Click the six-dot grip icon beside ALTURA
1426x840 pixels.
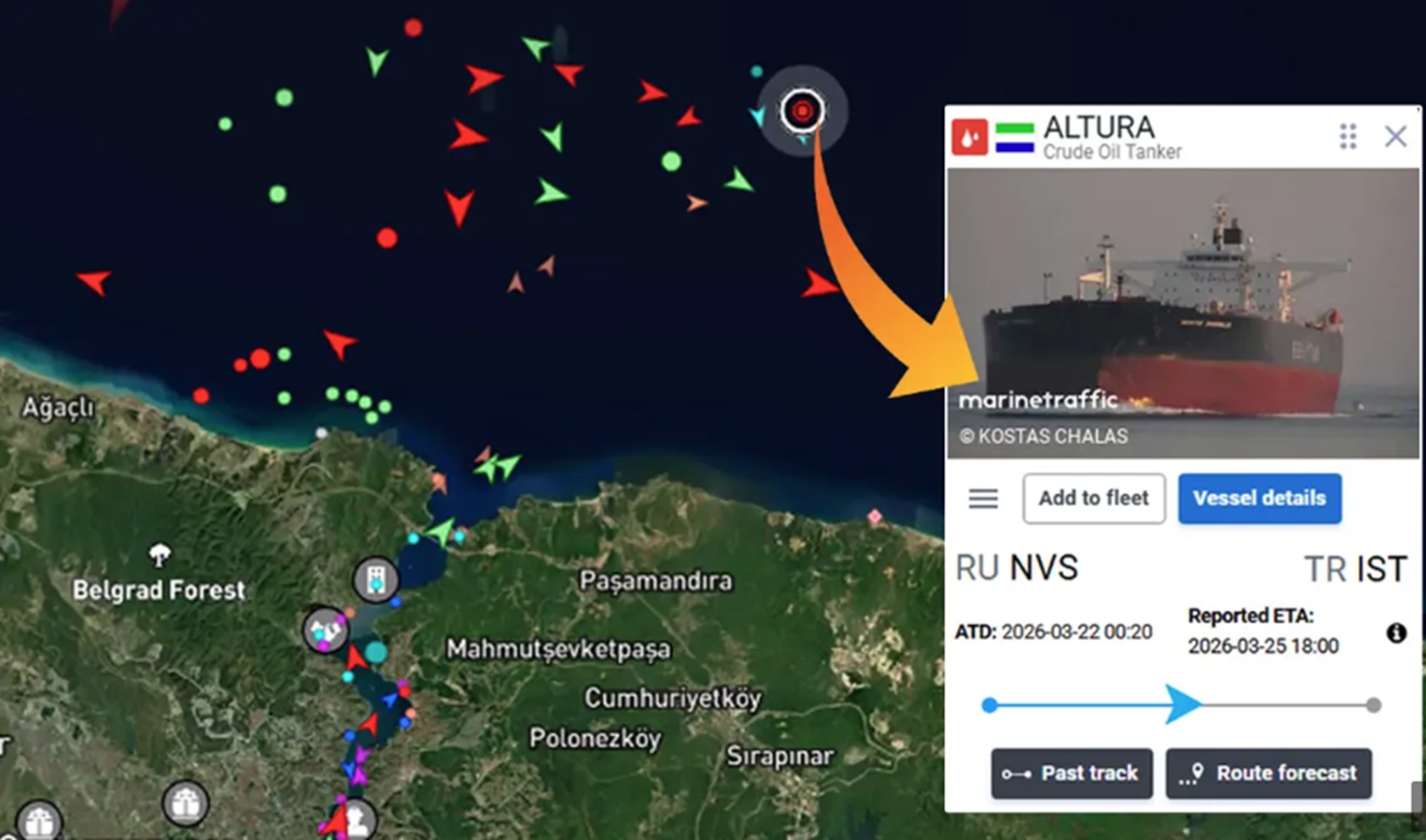(1348, 137)
